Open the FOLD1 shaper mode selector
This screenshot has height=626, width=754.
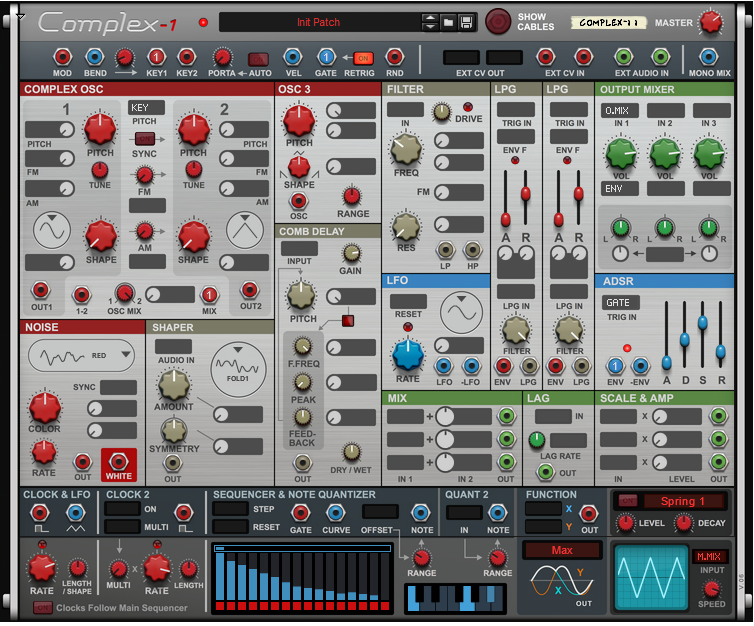[238, 369]
